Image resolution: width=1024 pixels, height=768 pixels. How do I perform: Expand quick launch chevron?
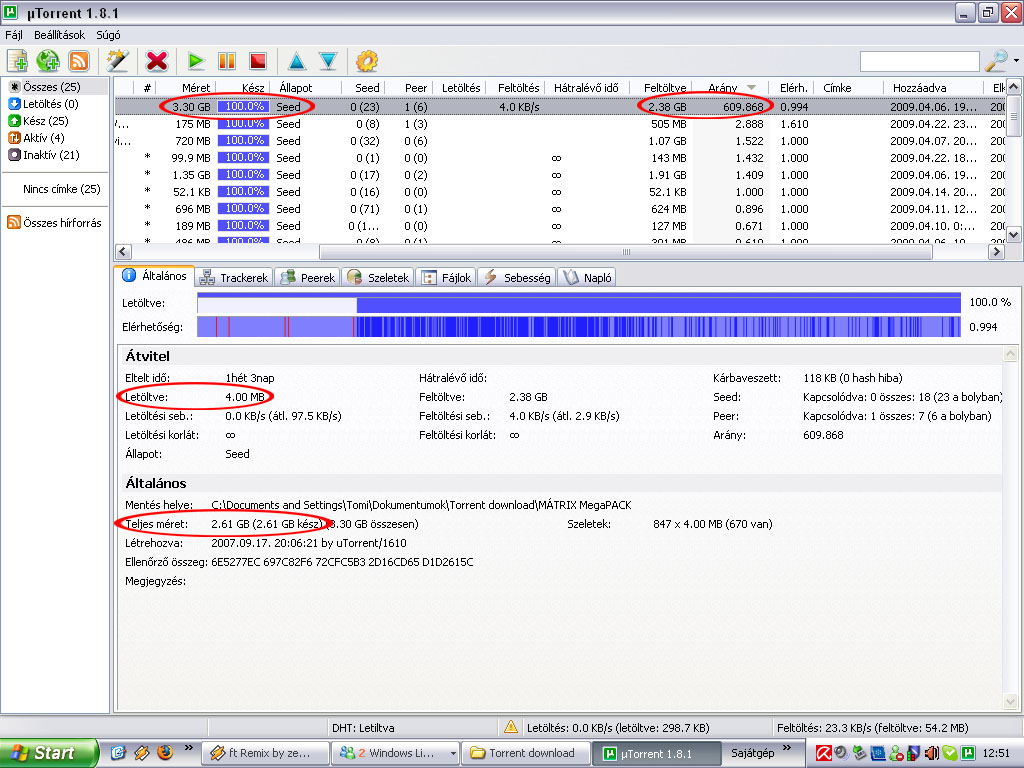[189, 748]
